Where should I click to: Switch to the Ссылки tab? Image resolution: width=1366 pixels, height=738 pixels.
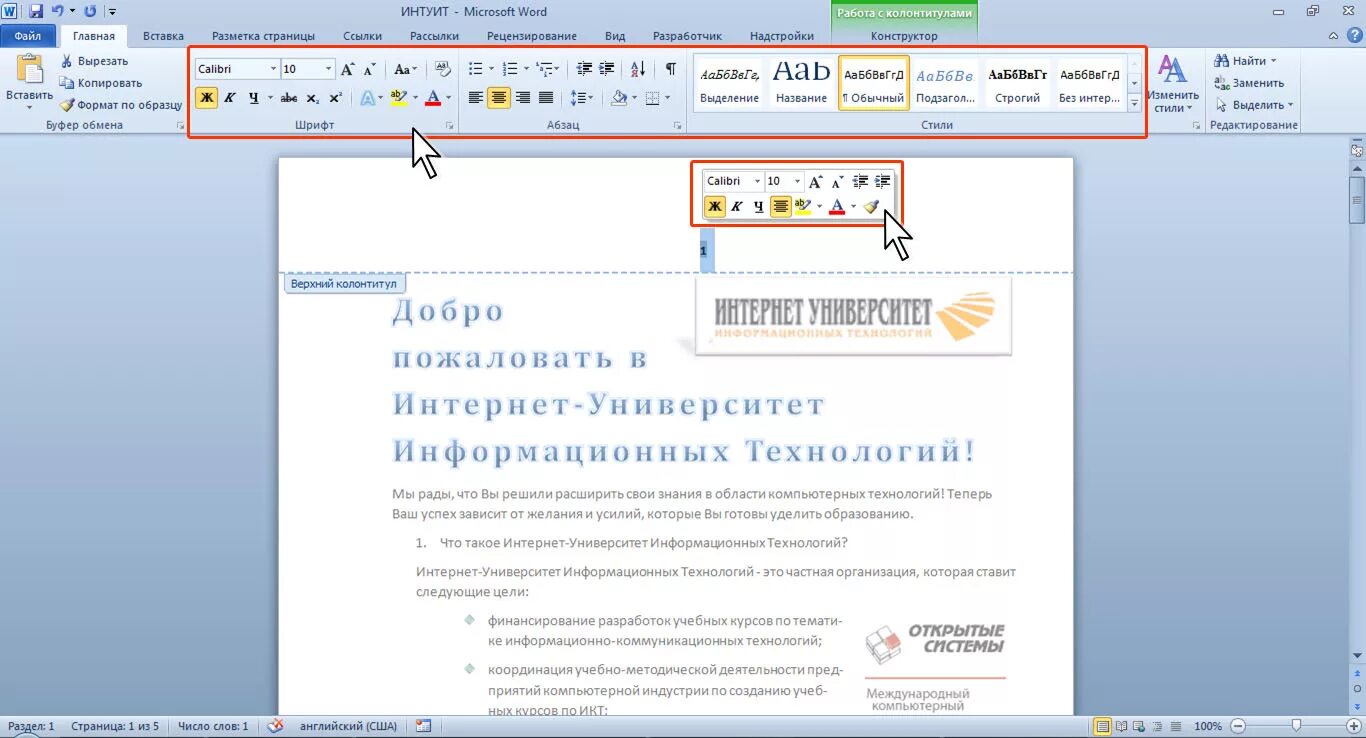362,36
